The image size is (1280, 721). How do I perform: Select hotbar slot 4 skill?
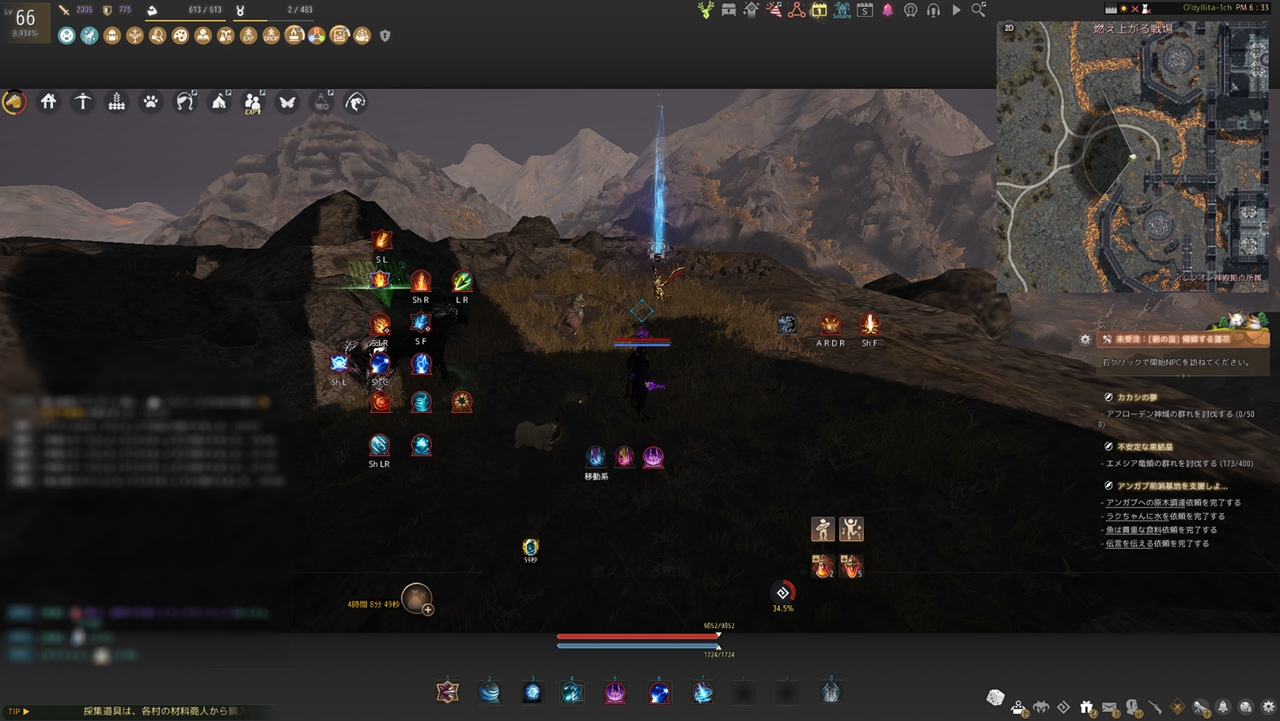tap(573, 691)
